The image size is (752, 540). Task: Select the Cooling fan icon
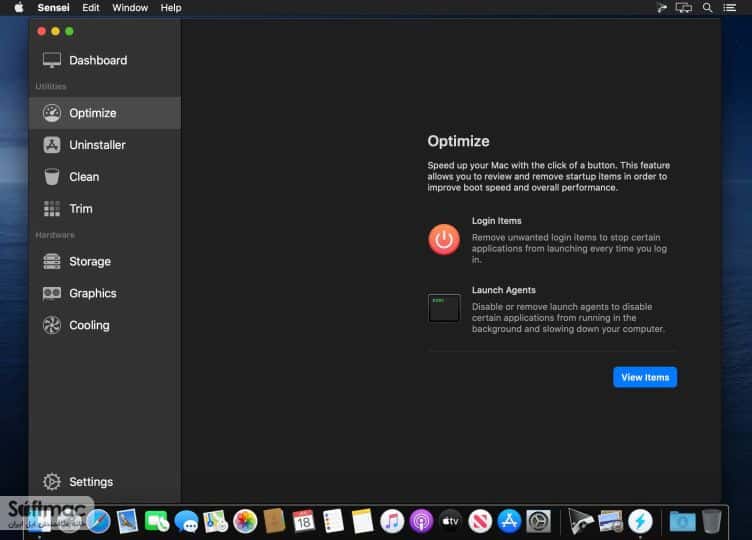52,325
